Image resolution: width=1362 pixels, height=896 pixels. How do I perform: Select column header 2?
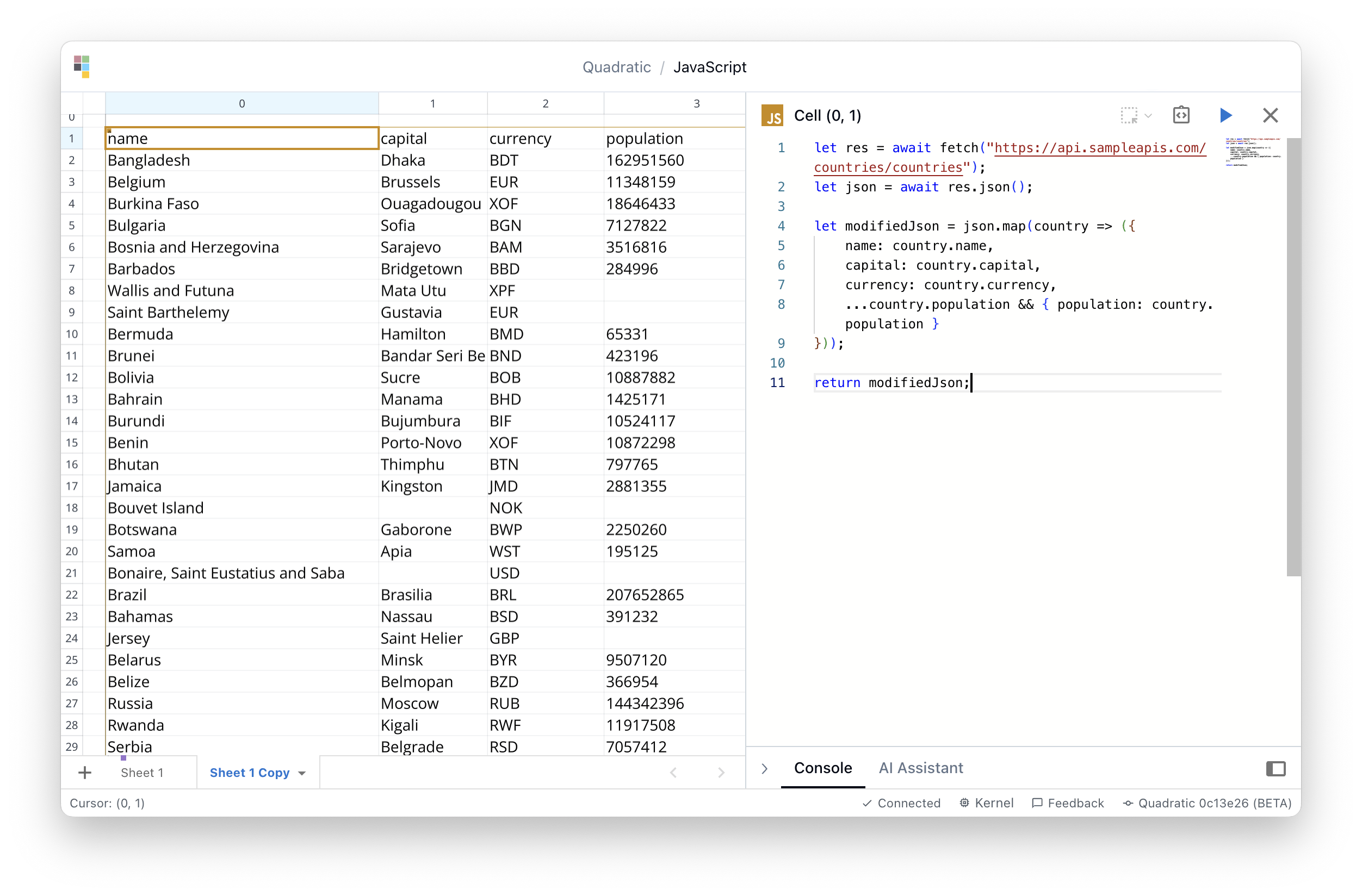(x=546, y=103)
